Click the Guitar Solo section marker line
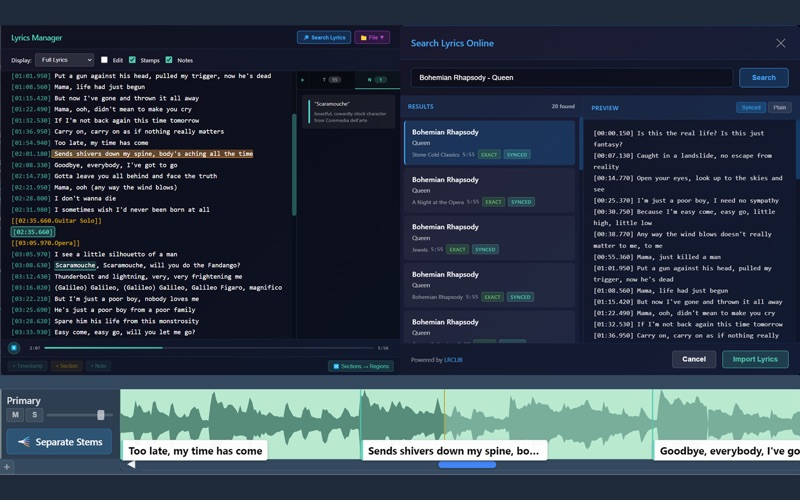Image resolution: width=800 pixels, height=500 pixels. pyautogui.click(x=57, y=220)
